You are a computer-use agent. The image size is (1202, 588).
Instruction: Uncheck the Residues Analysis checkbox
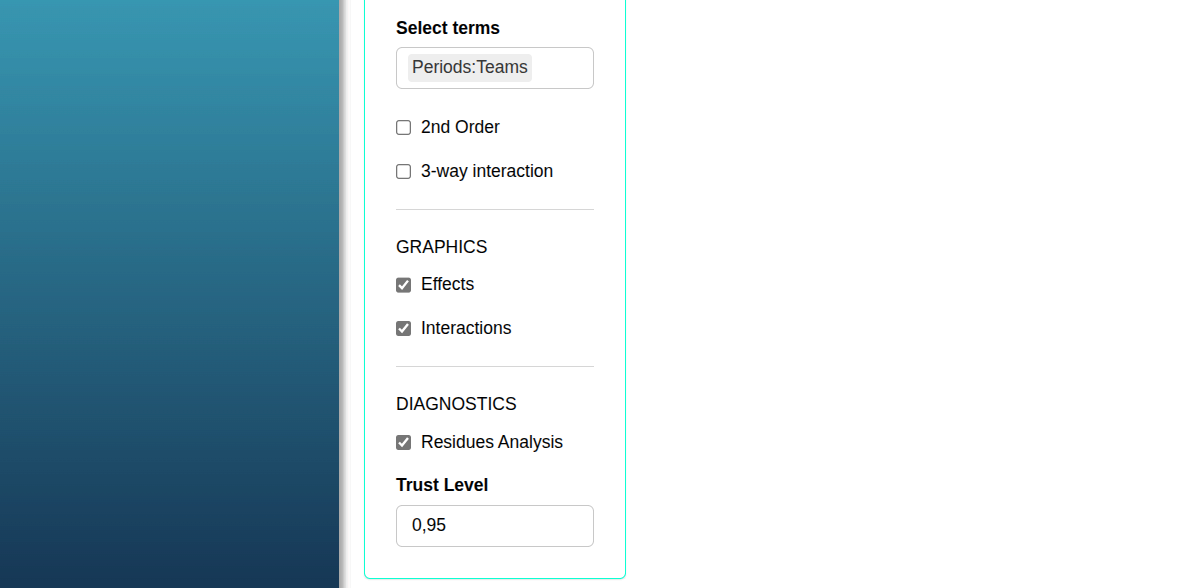pyautogui.click(x=404, y=443)
